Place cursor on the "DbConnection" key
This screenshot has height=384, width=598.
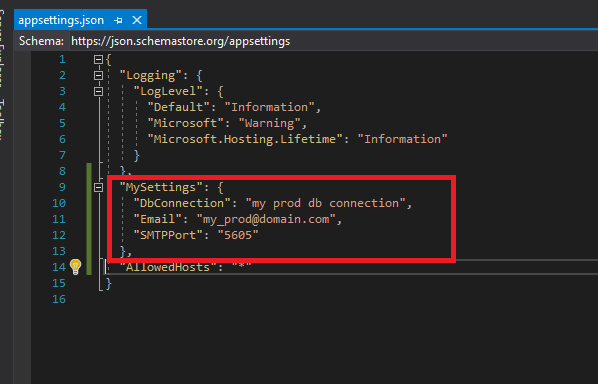(x=182, y=203)
